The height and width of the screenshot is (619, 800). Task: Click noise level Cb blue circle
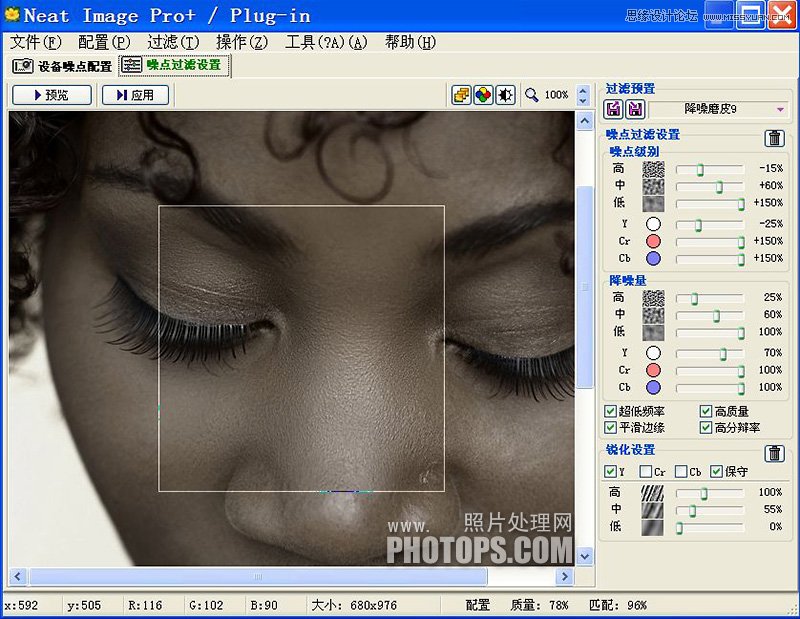653,259
